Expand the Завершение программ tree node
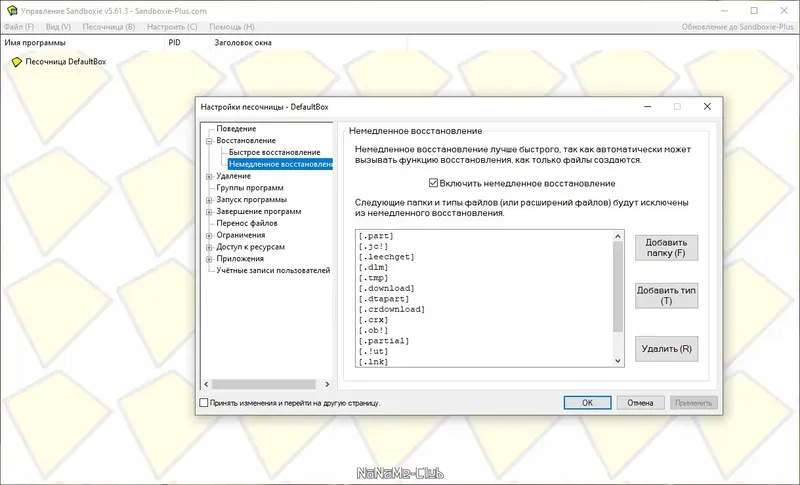The height and width of the screenshot is (485, 800). click(209, 212)
